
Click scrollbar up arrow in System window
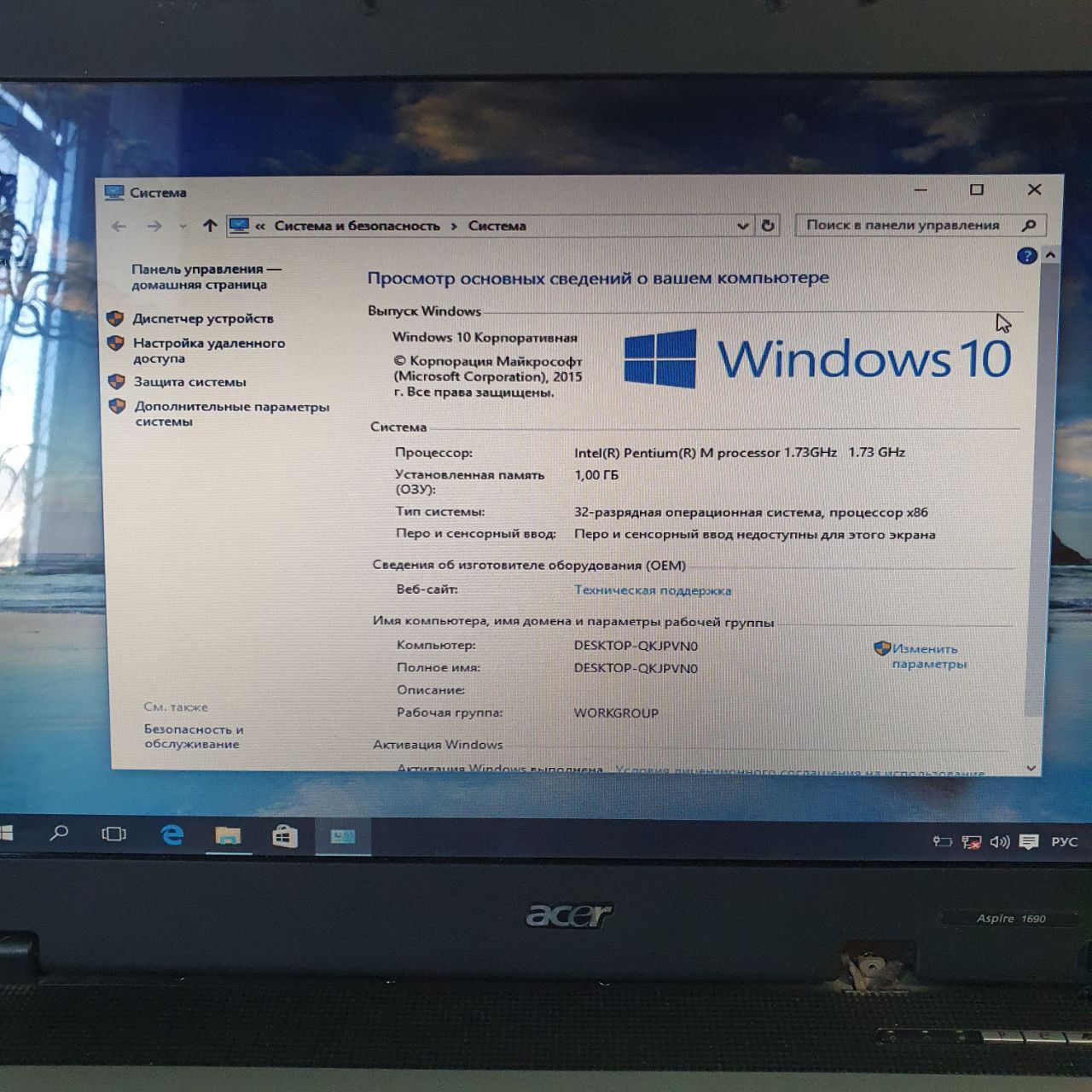click(1050, 255)
